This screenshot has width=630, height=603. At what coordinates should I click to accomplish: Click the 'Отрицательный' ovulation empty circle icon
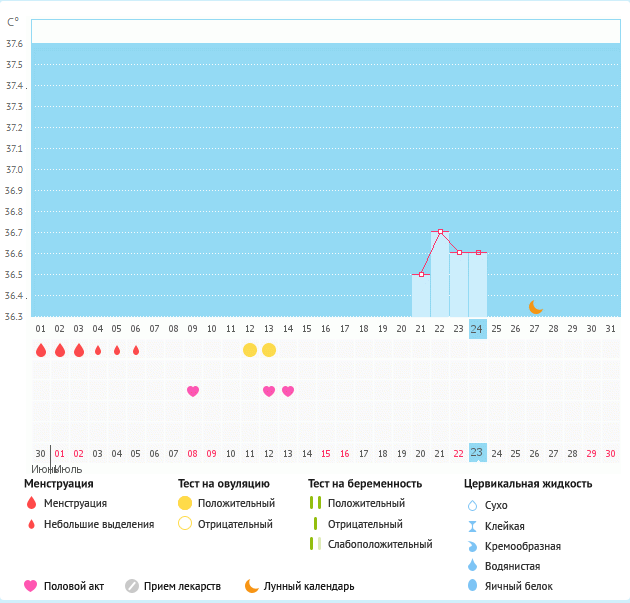(x=185, y=523)
